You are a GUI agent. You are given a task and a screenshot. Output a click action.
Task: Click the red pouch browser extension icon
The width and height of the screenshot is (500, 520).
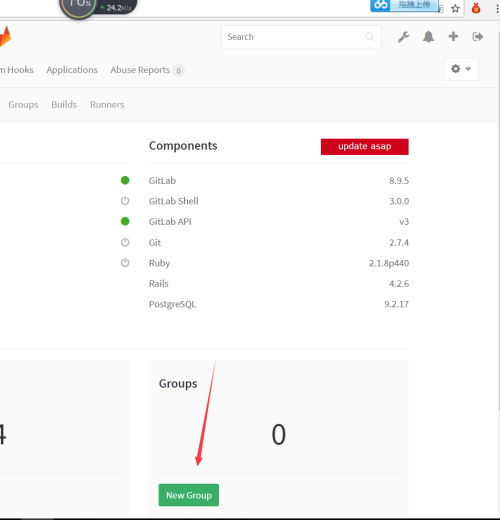476,8
